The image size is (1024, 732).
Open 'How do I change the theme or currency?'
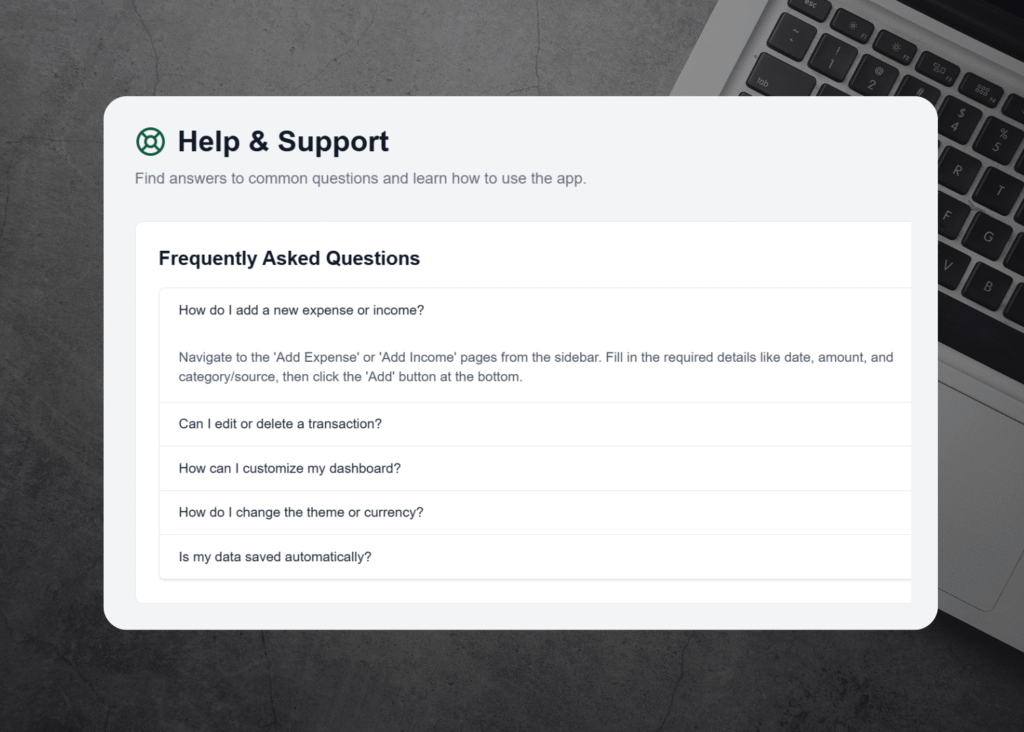pos(301,512)
